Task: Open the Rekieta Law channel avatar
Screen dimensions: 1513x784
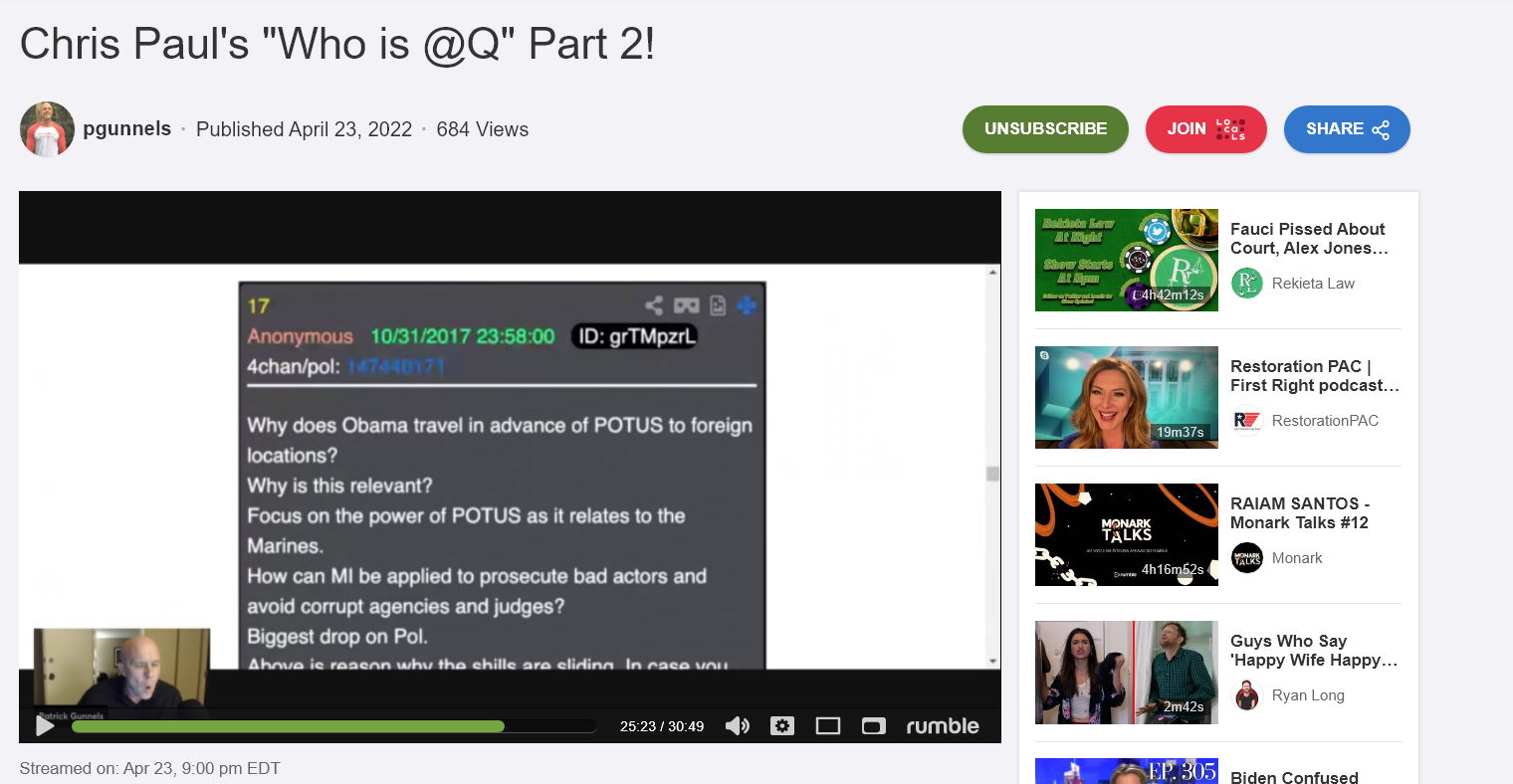Action: pyautogui.click(x=1247, y=284)
